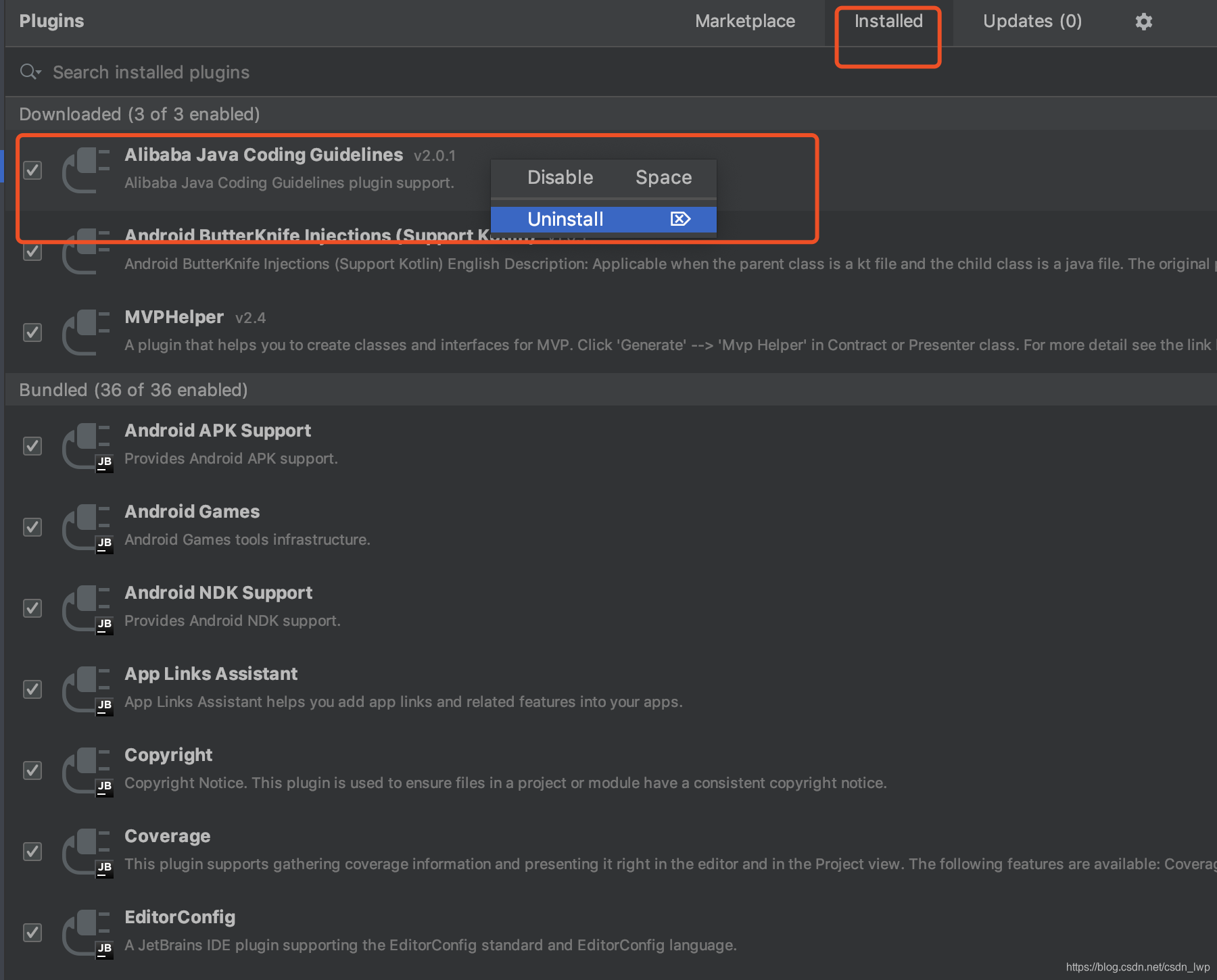Switch to the Marketplace tab
The height and width of the screenshot is (980, 1217).
[745, 22]
